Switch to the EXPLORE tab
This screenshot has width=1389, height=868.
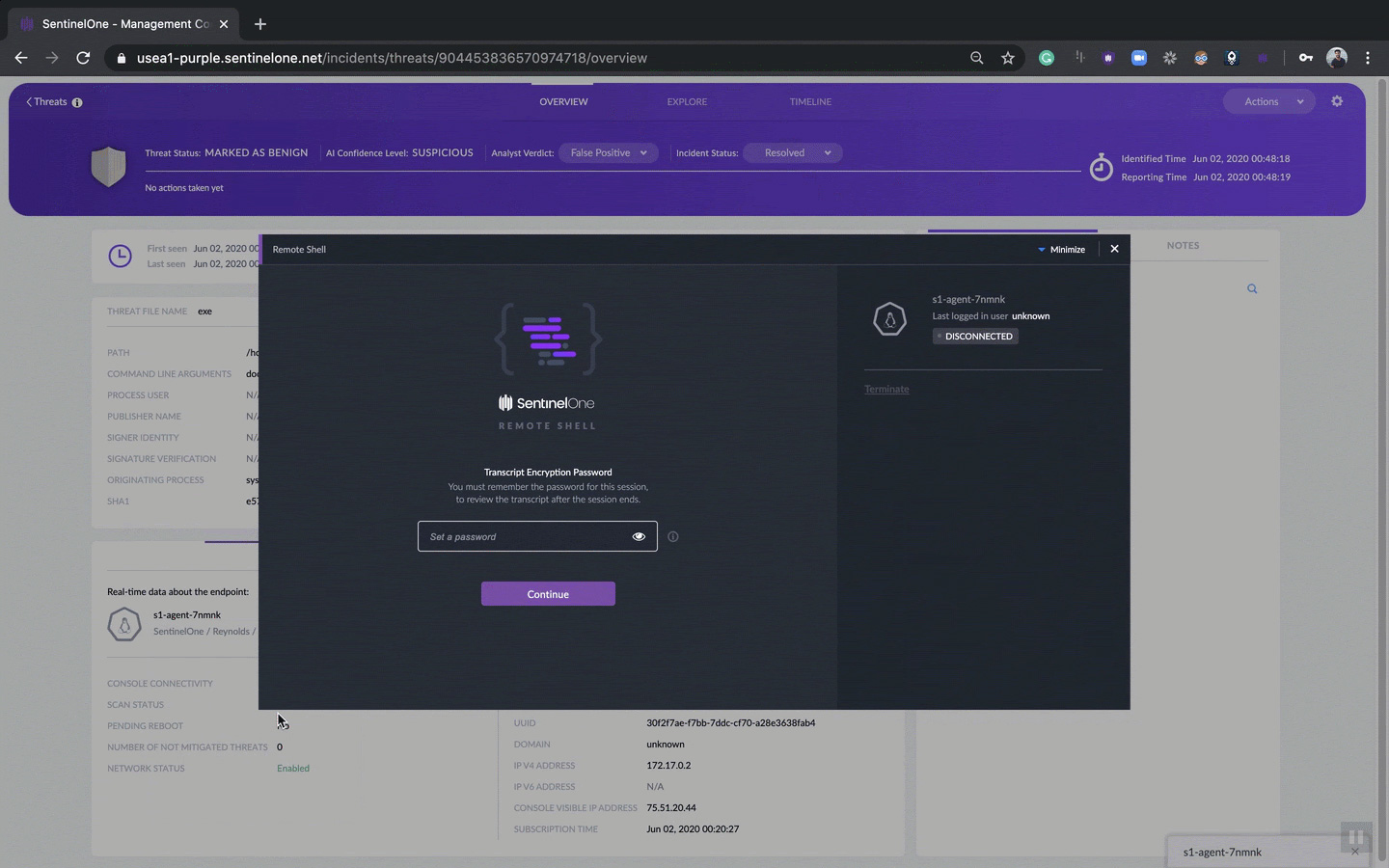click(x=687, y=101)
